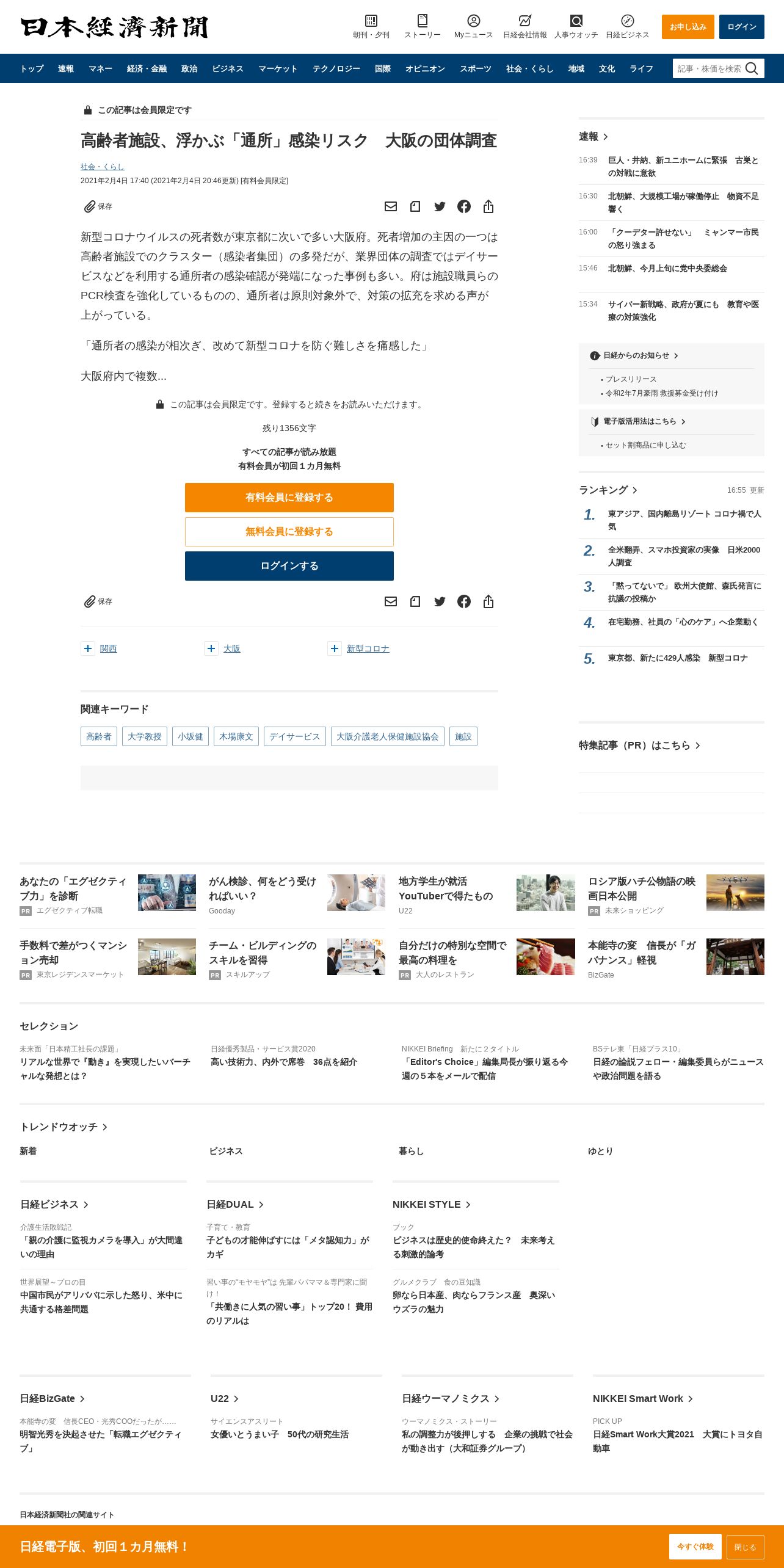Expand 特集記事（PR）はこちら
The width and height of the screenshot is (784, 1568).
[639, 746]
